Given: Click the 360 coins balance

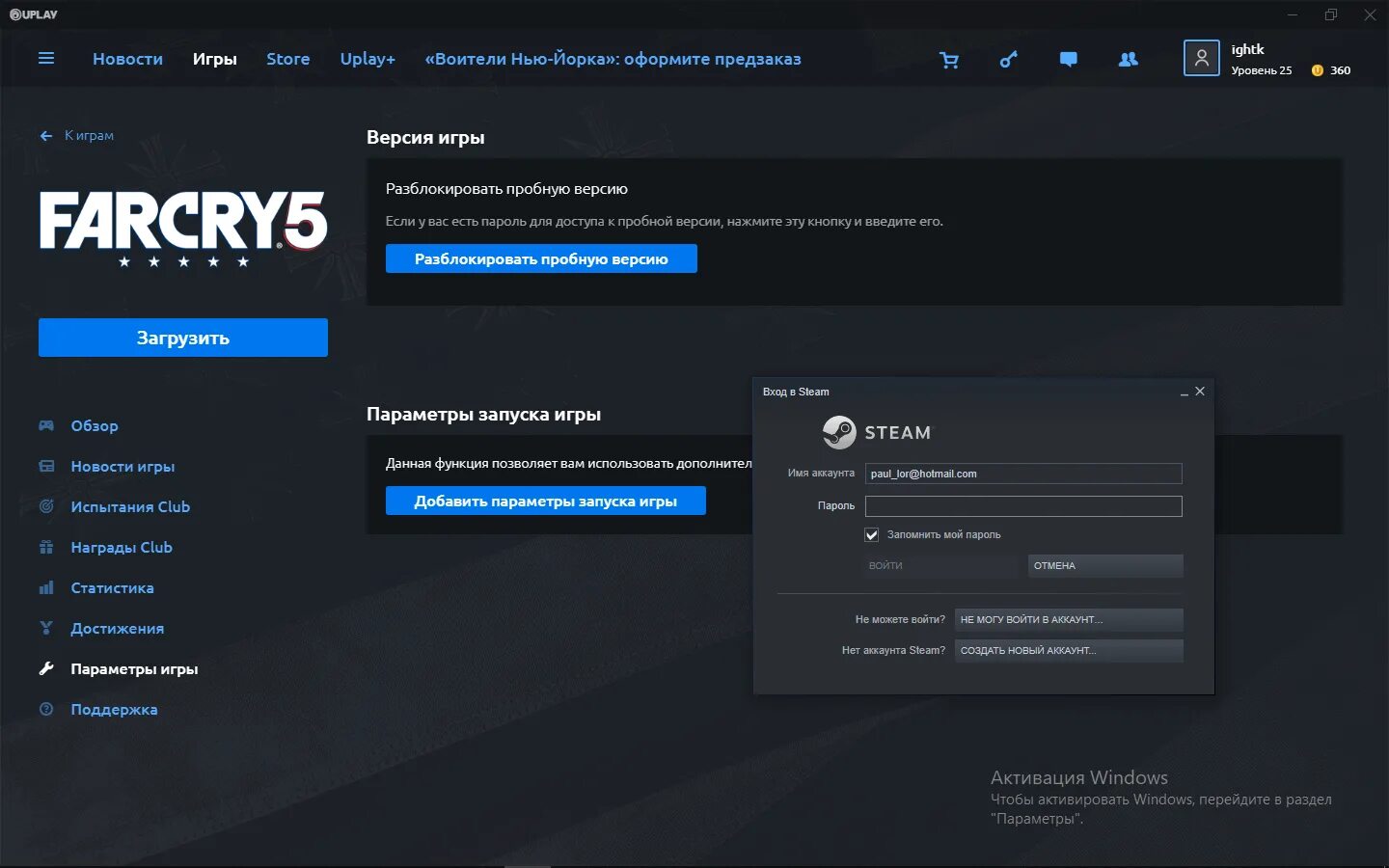Looking at the screenshot, I should tap(1341, 70).
